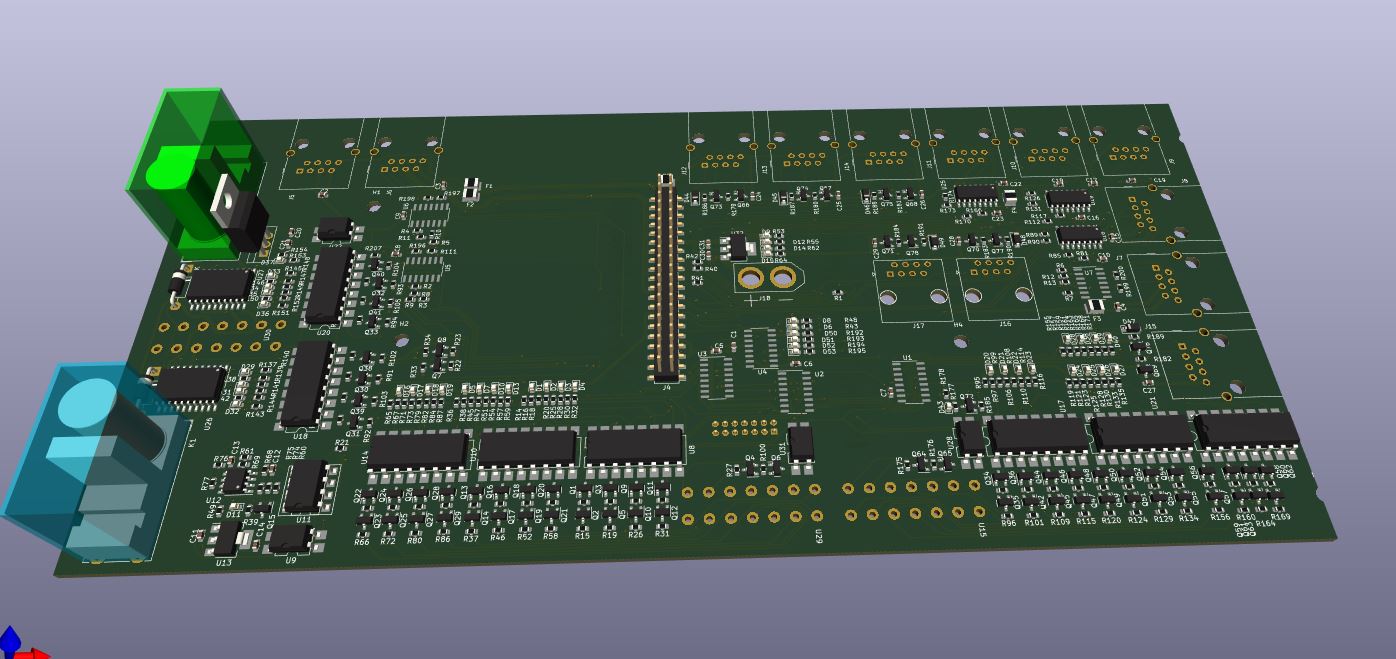
Task: Click the U11 IC package
Action: (x=305, y=487)
